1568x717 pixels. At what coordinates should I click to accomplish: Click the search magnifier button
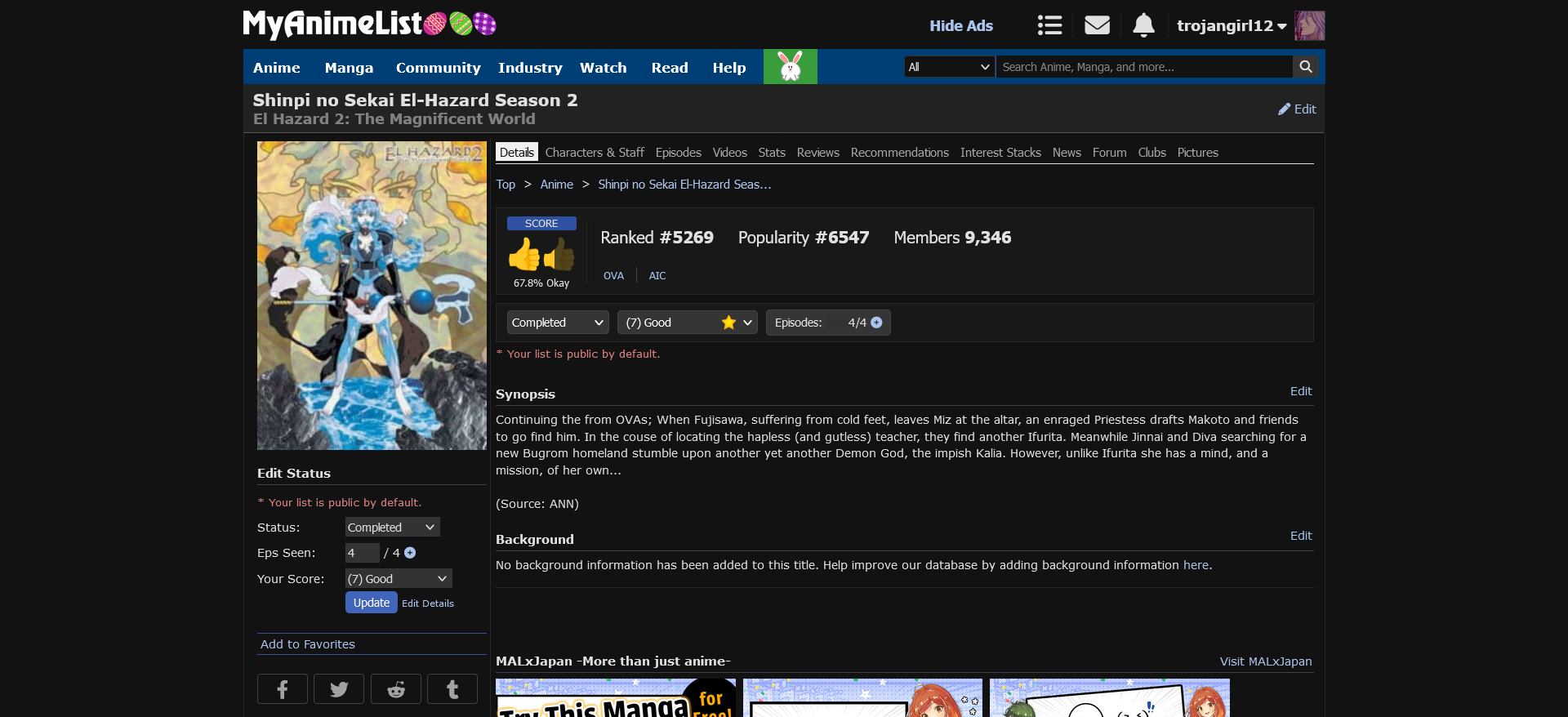[1306, 67]
